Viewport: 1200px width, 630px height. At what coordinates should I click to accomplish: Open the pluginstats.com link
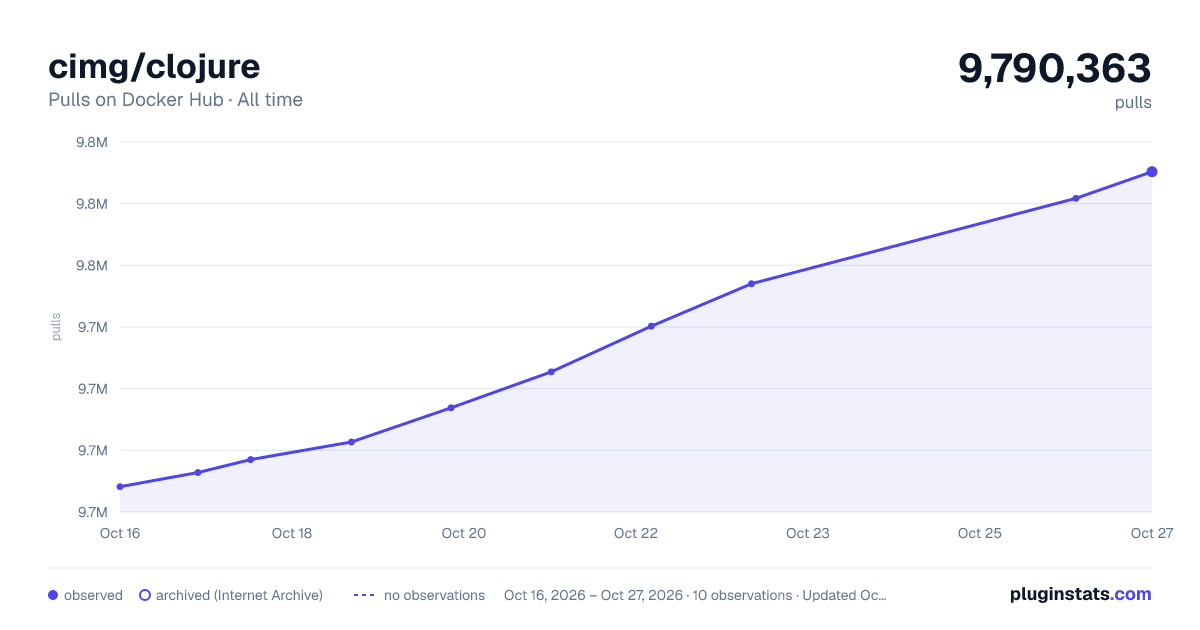click(x=1080, y=594)
